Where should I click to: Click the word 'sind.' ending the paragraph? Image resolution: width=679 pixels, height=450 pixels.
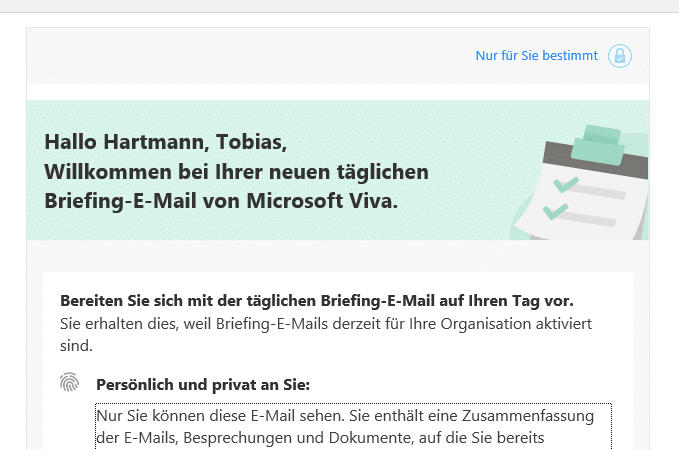(77, 347)
